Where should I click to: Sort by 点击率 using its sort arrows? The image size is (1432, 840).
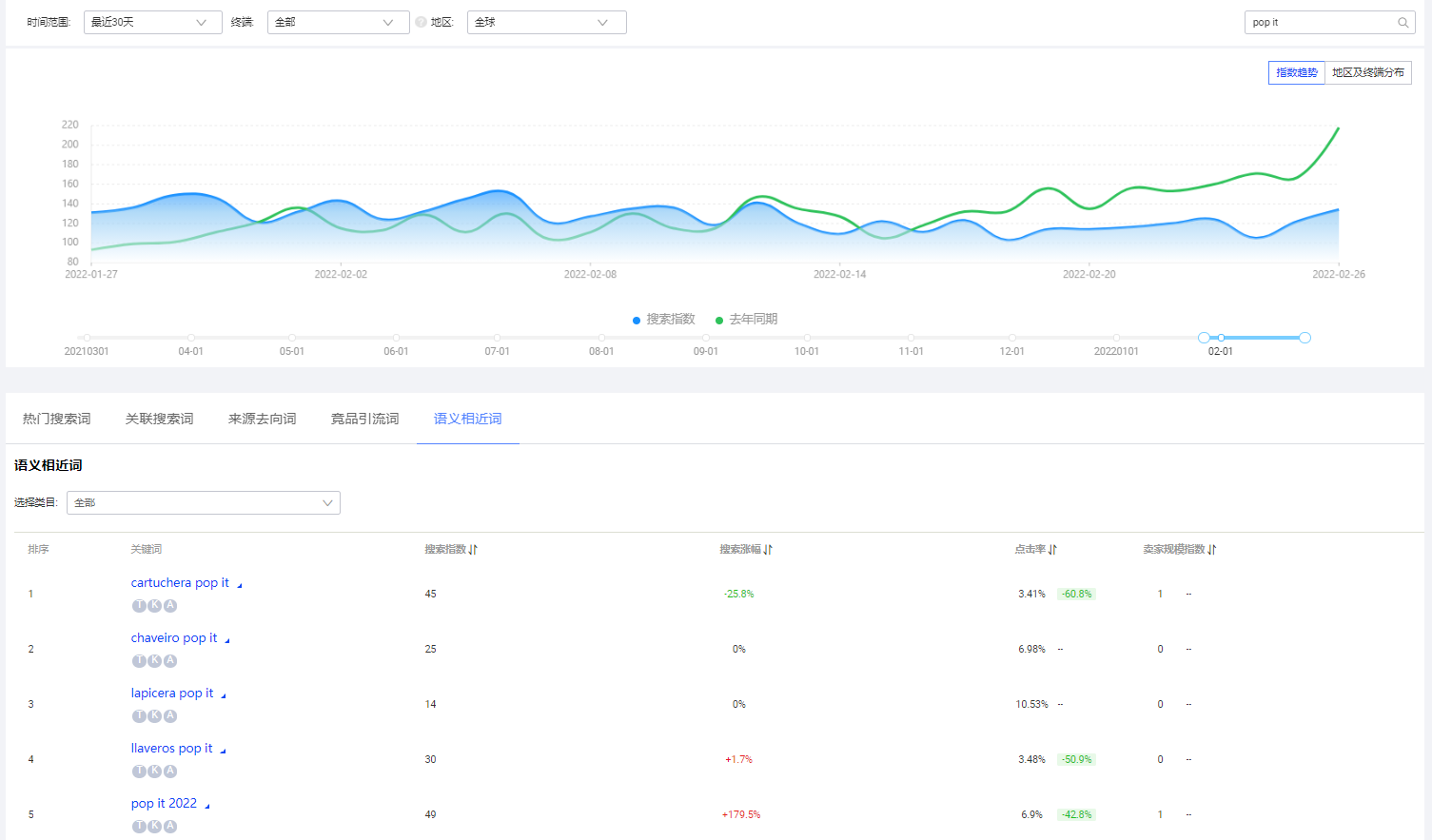tap(1052, 550)
